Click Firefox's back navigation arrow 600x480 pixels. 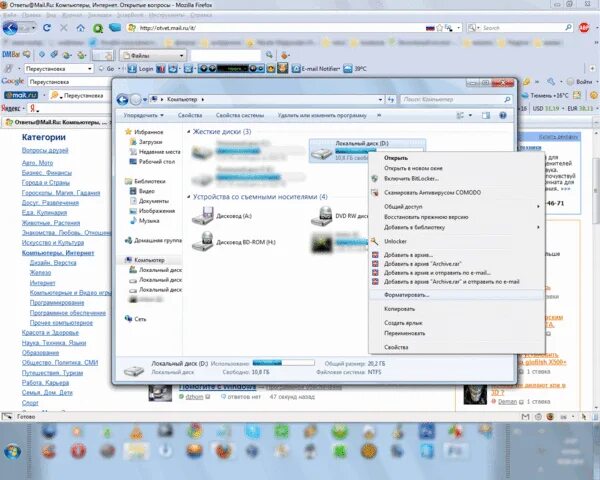[10, 28]
